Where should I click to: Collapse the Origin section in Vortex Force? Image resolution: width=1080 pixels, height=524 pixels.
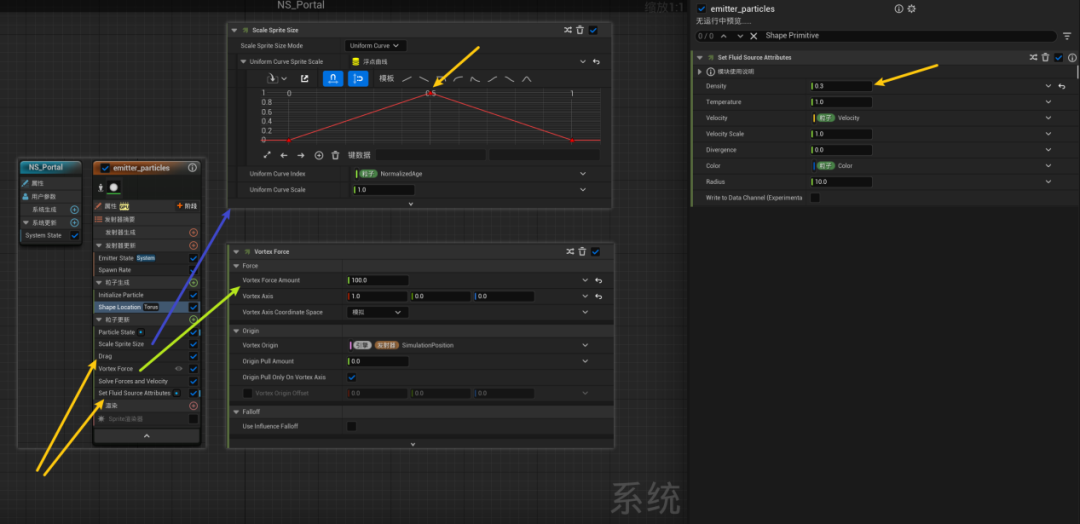[x=236, y=331]
